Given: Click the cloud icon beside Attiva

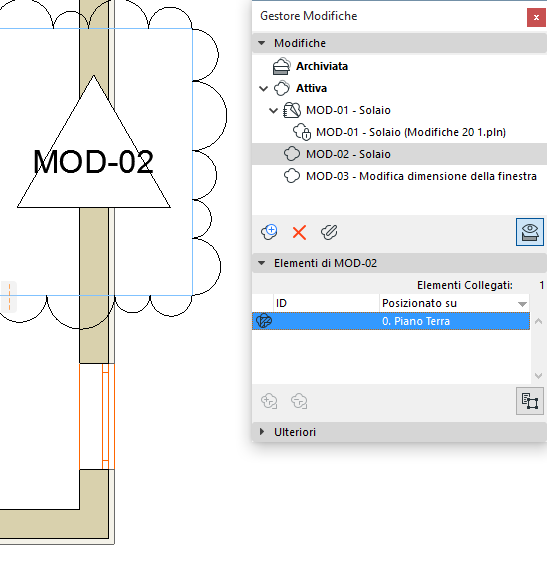Looking at the screenshot, I should (x=282, y=88).
